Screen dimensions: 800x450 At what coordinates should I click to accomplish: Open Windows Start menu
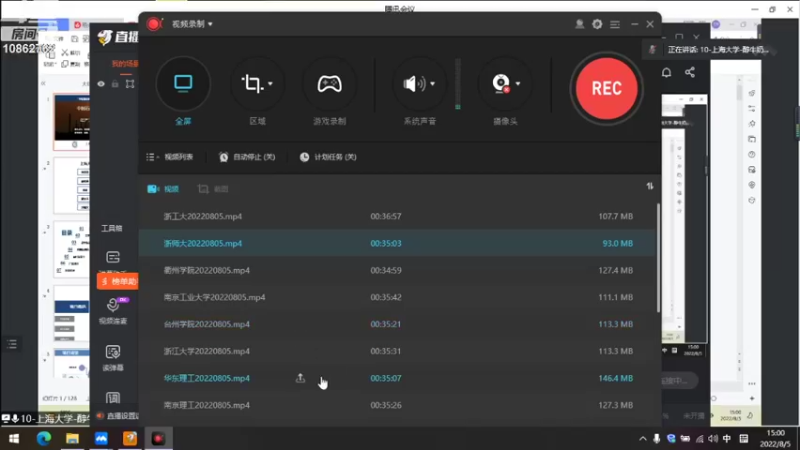point(14,438)
